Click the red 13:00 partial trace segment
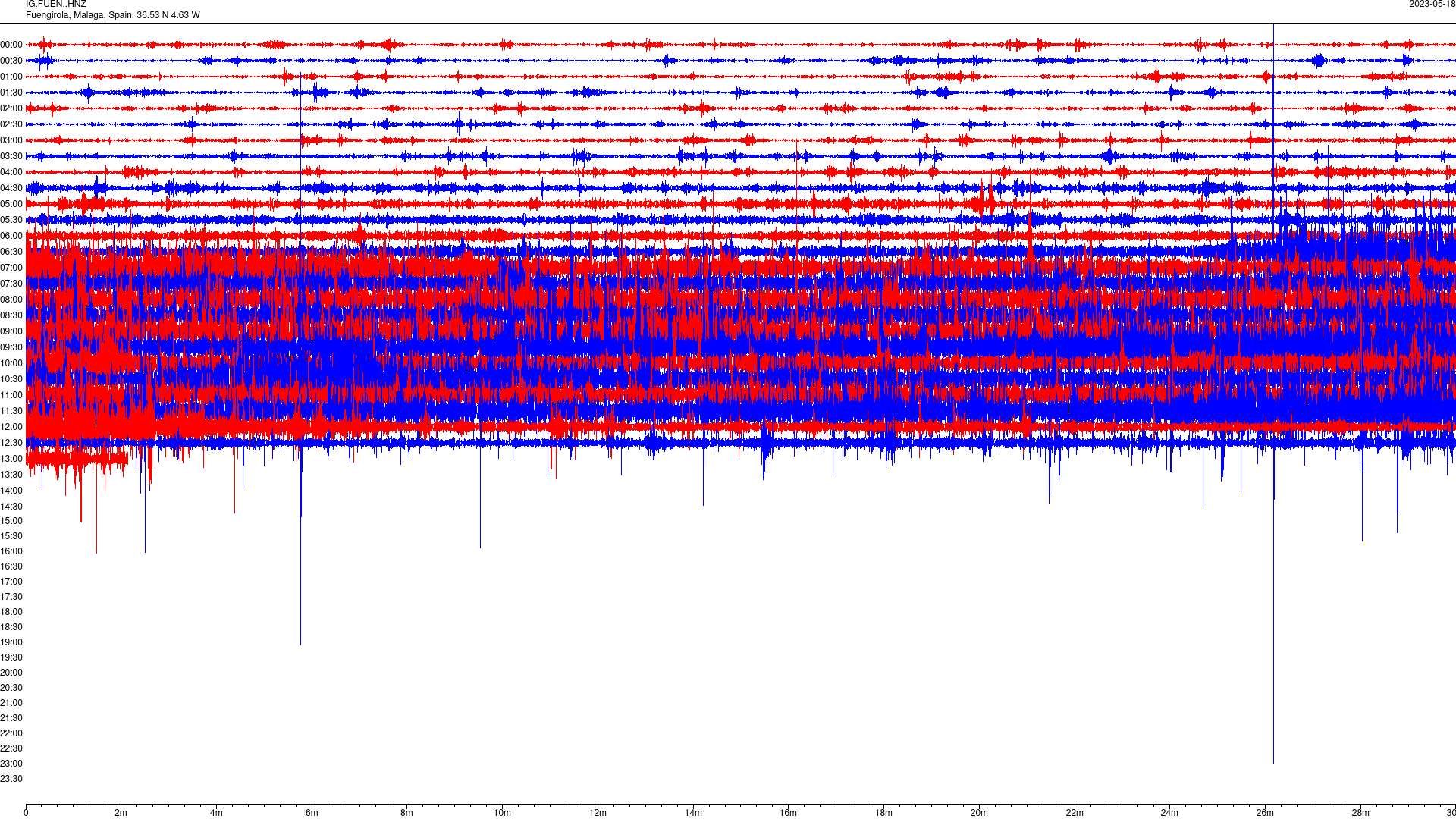Viewport: 1456px width, 819px height. pos(77,459)
